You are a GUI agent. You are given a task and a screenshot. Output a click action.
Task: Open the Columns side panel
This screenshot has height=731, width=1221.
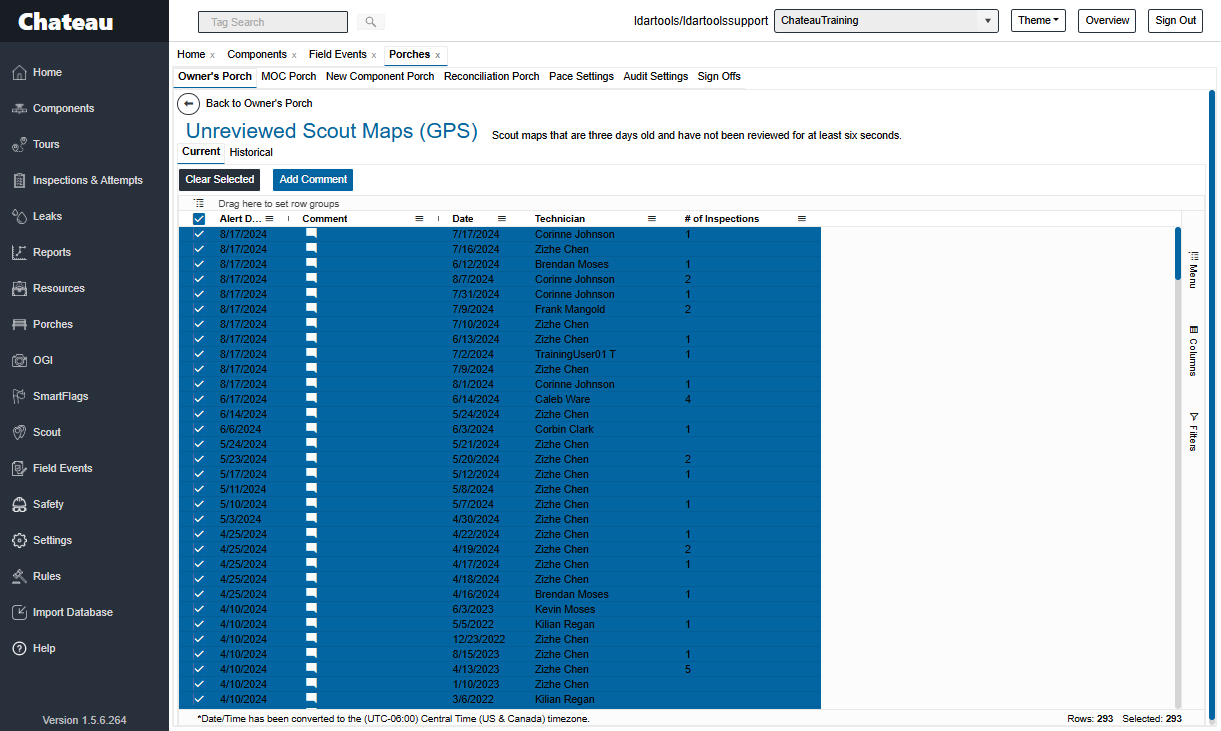click(1193, 350)
